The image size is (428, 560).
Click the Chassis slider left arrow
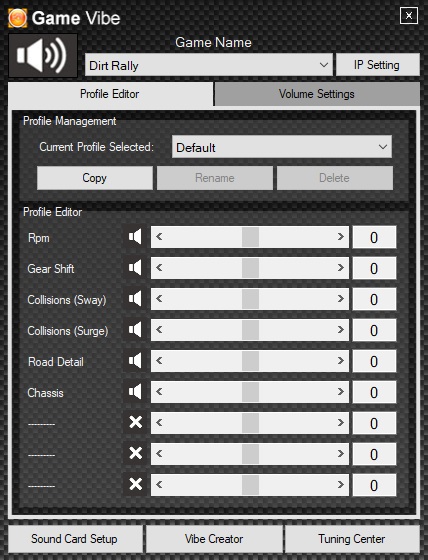click(159, 392)
